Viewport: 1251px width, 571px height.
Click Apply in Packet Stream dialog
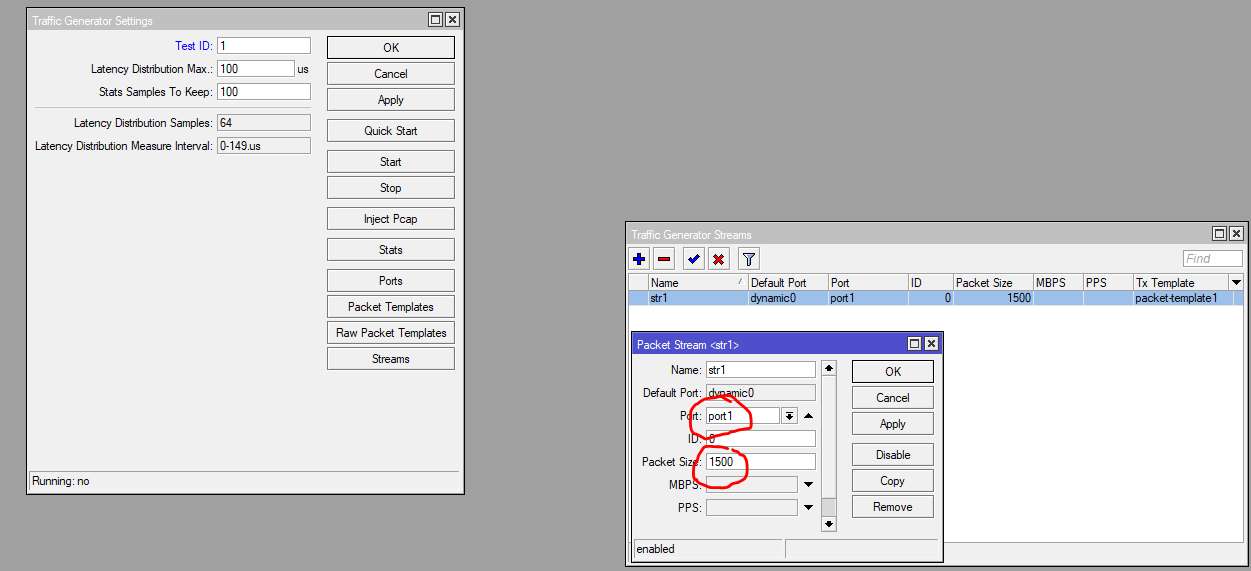(x=893, y=424)
